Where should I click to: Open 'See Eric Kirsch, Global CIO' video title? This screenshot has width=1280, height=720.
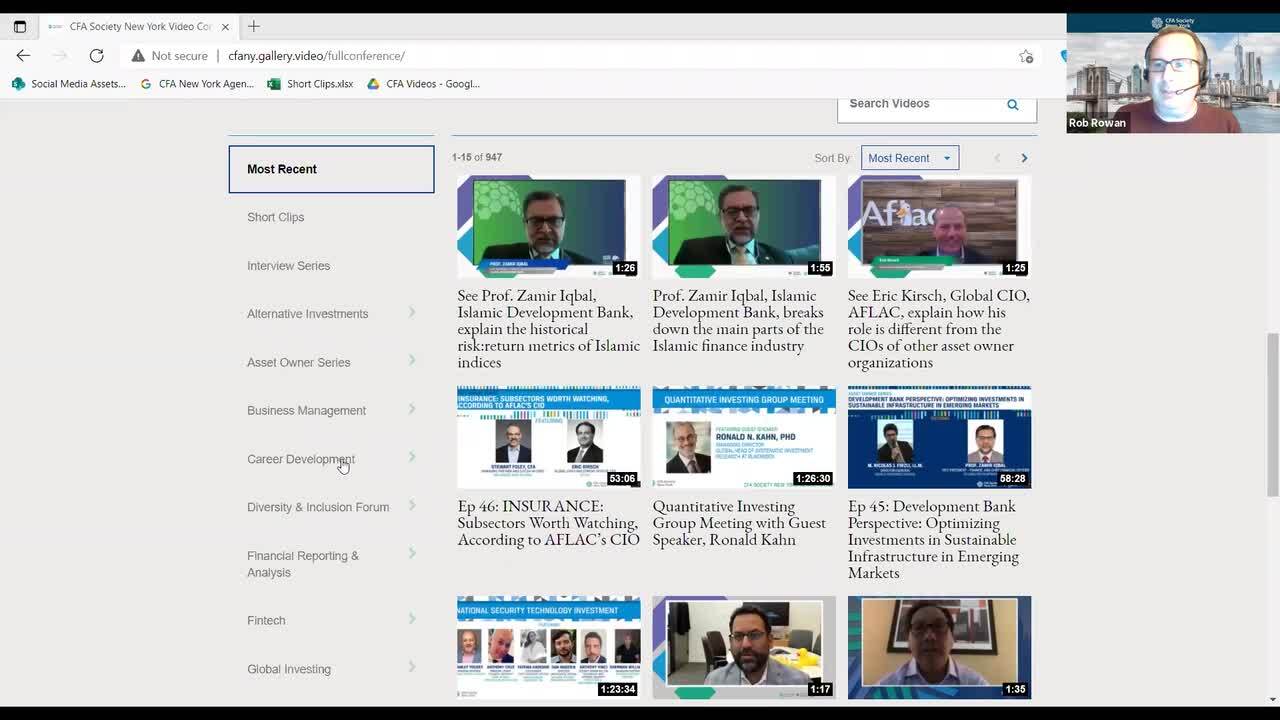pos(938,329)
